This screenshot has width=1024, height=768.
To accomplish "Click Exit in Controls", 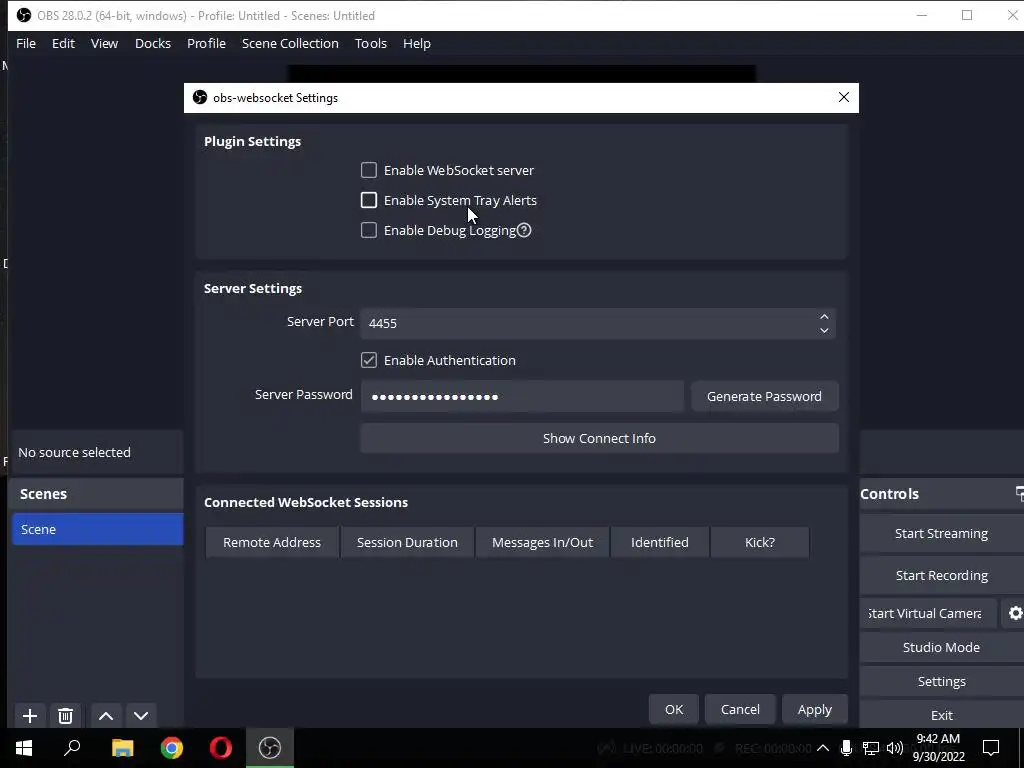I will coord(941,715).
